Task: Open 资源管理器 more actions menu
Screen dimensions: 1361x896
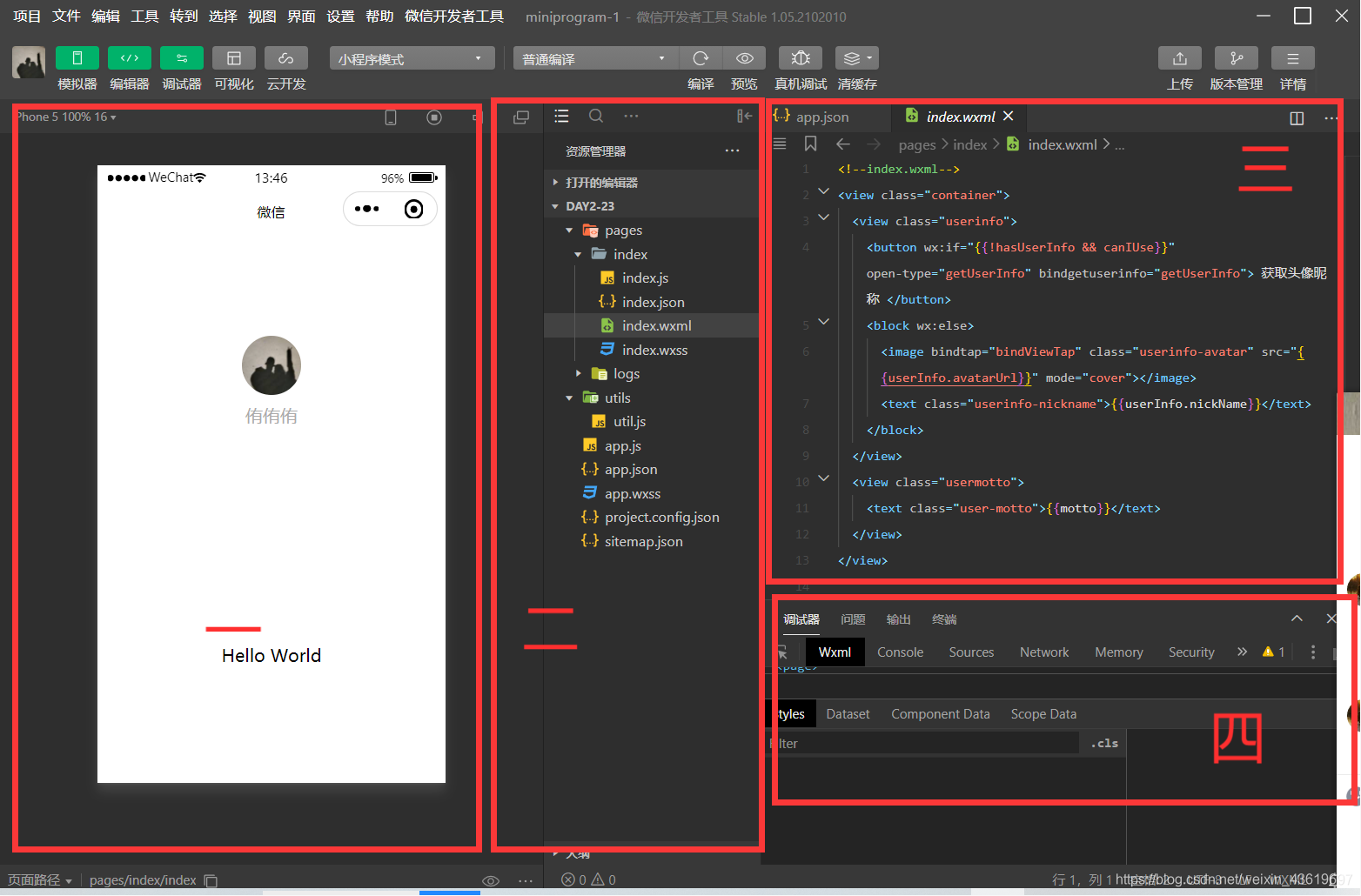Action: pyautogui.click(x=732, y=150)
